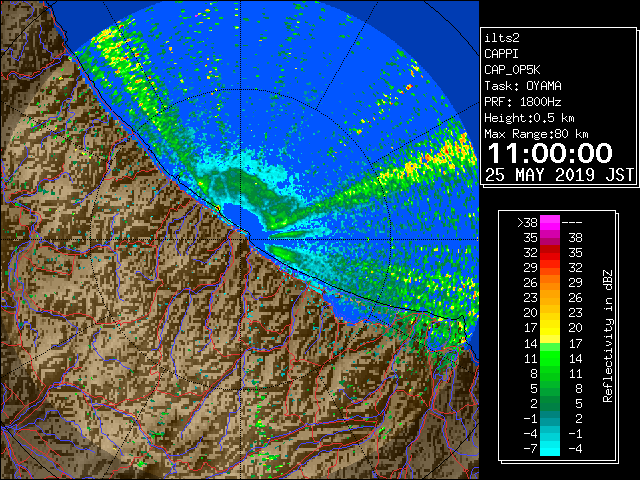Click the bright green 11-14 legend swatch
The width and height of the screenshot is (640, 480).
(550, 358)
